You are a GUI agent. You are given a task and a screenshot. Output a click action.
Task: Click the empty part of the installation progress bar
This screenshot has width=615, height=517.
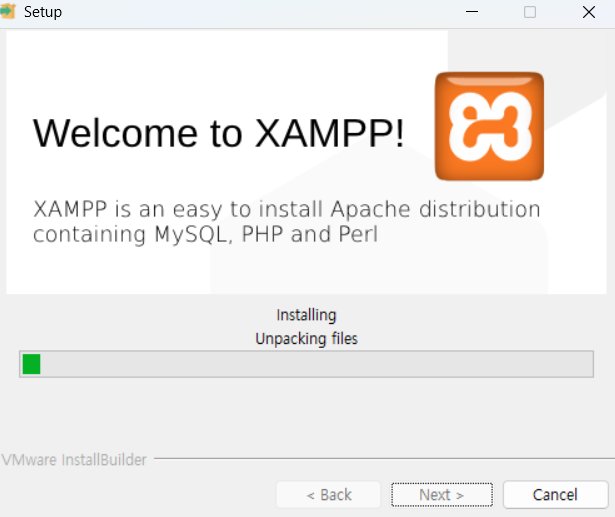click(316, 364)
